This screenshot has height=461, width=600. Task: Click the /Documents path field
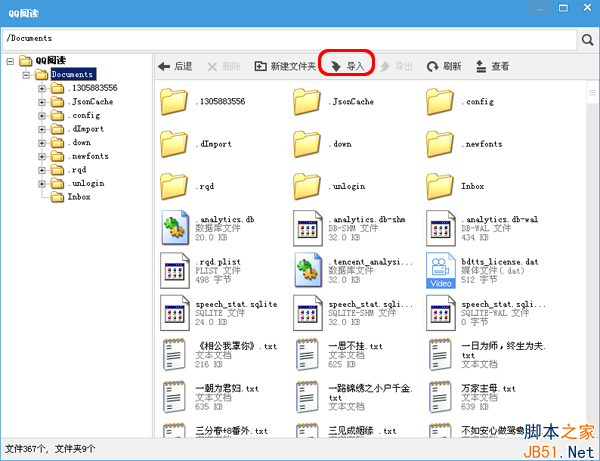(x=290, y=40)
